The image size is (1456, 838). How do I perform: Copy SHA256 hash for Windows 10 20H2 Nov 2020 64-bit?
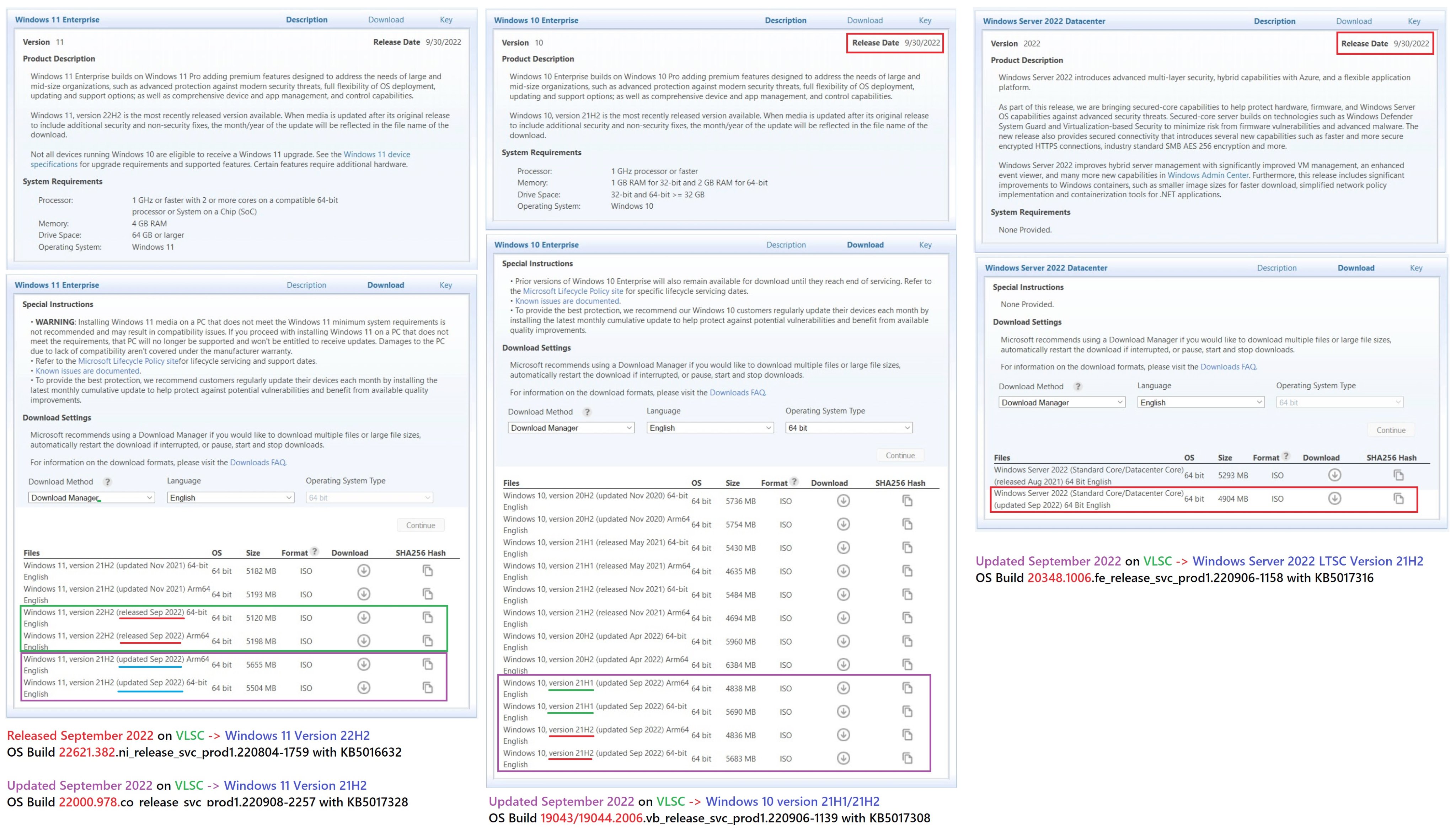(x=907, y=501)
